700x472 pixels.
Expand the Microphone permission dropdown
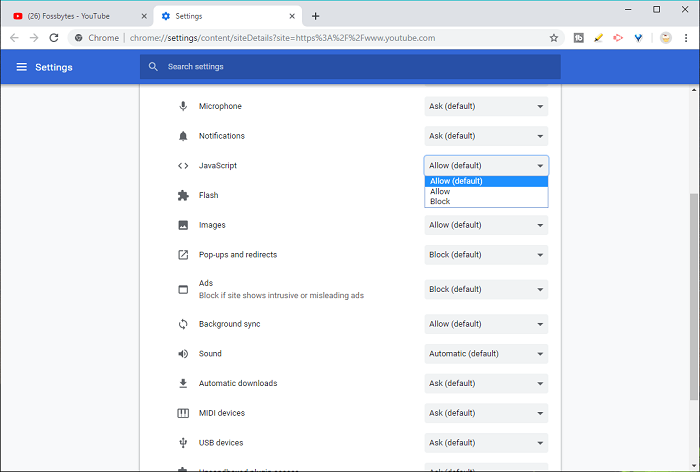pyautogui.click(x=486, y=107)
